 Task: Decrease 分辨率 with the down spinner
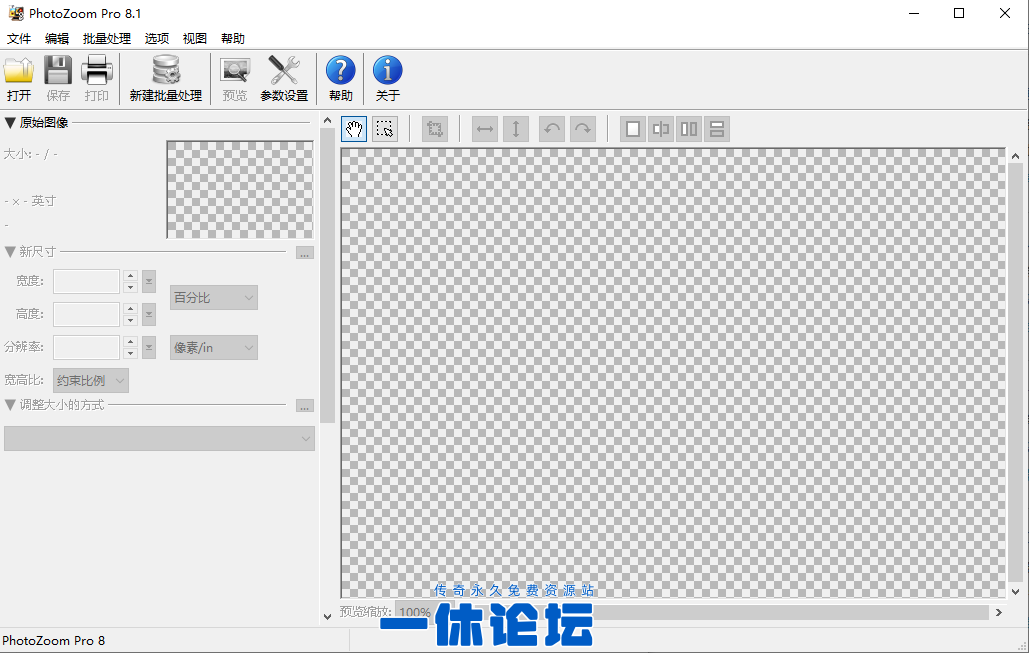click(x=131, y=353)
